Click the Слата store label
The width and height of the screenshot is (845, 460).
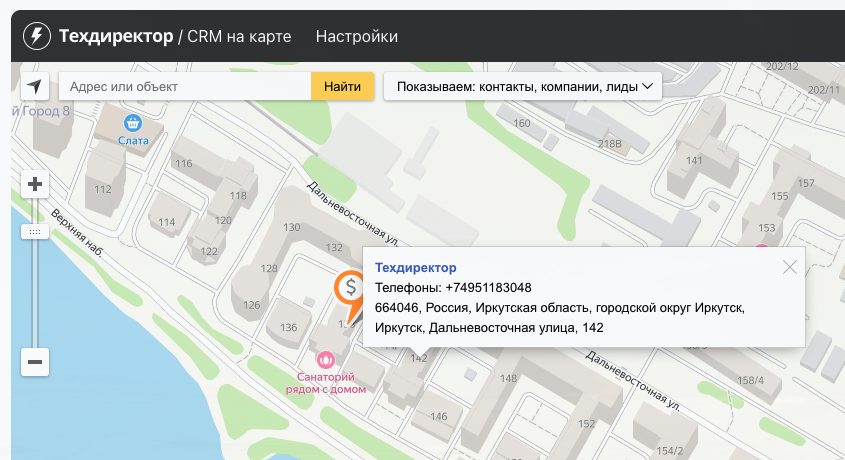pyautogui.click(x=133, y=141)
